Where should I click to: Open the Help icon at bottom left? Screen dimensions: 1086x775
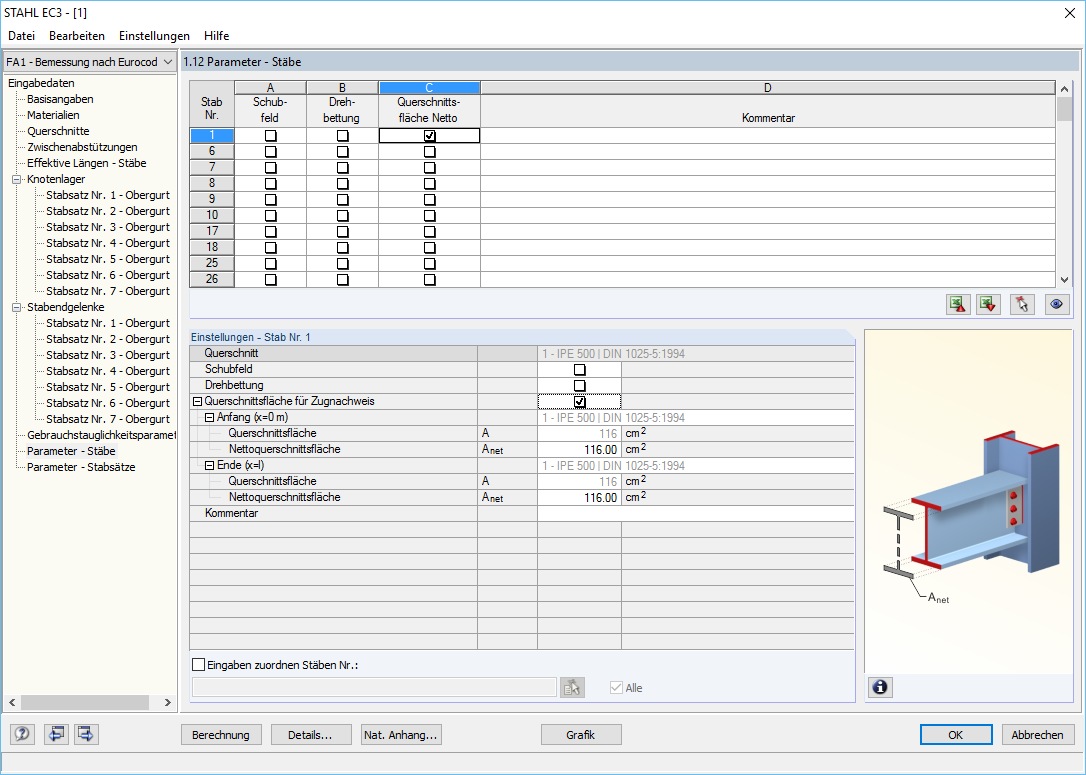pos(21,734)
